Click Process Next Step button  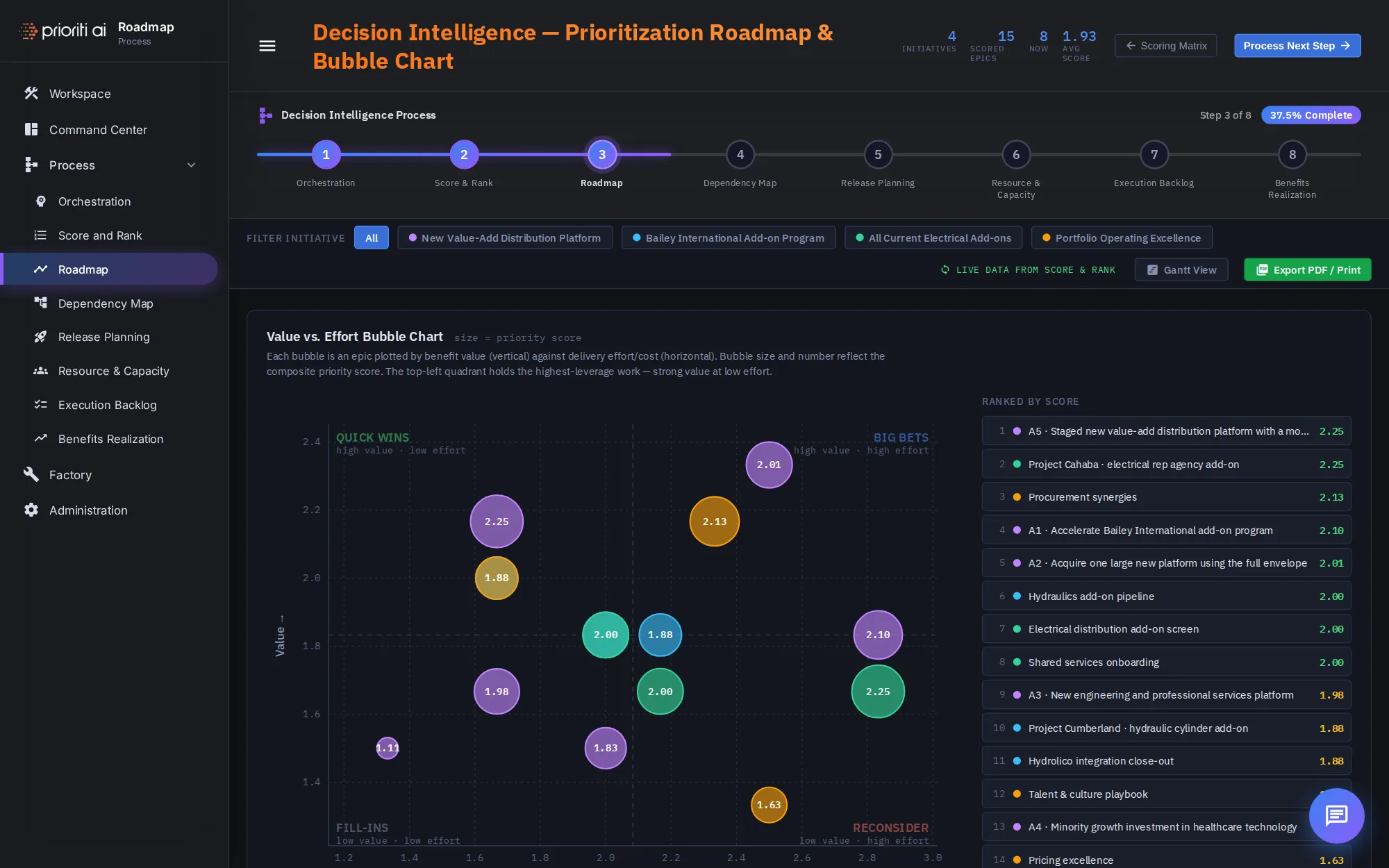[1297, 46]
